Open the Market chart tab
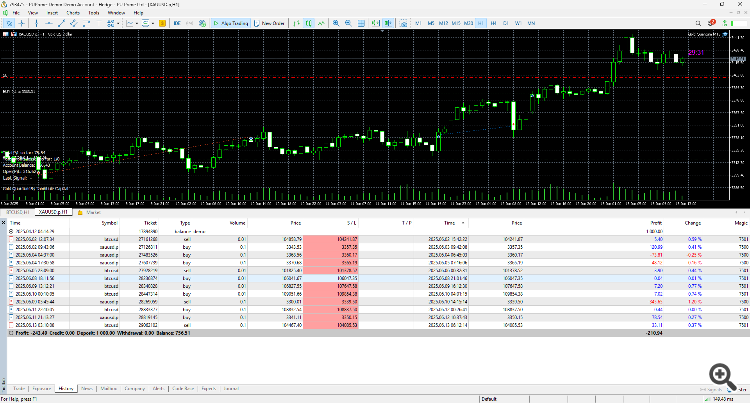750x403 pixels. [89, 212]
